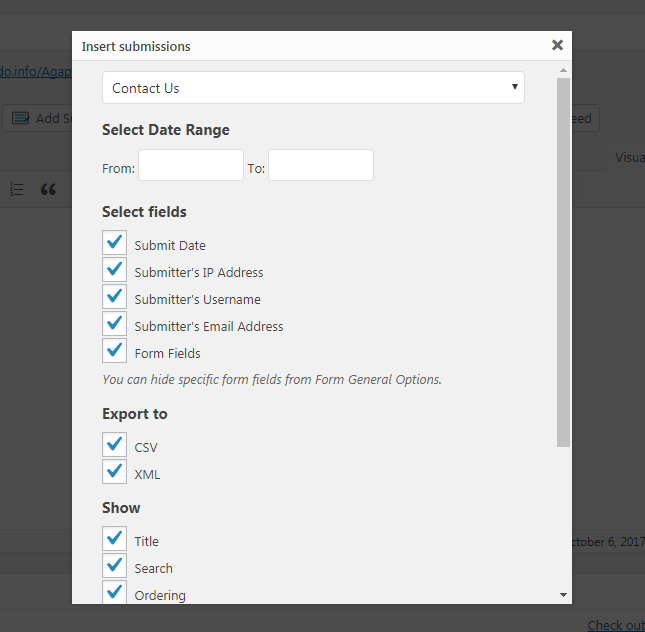This screenshot has width=645, height=632.
Task: Click the 'XML' label text
Action: 147,475
